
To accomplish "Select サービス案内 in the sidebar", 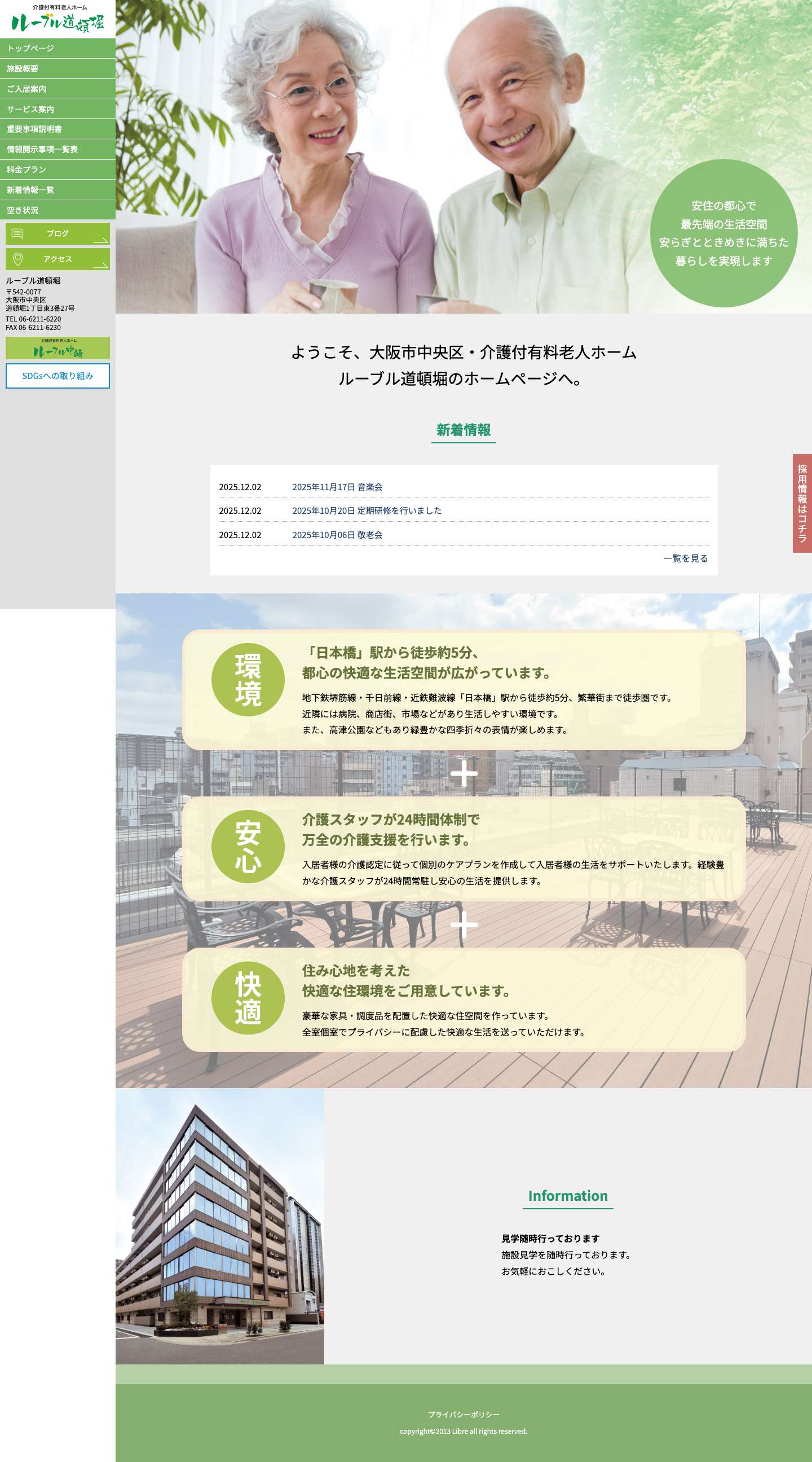I will (x=58, y=109).
